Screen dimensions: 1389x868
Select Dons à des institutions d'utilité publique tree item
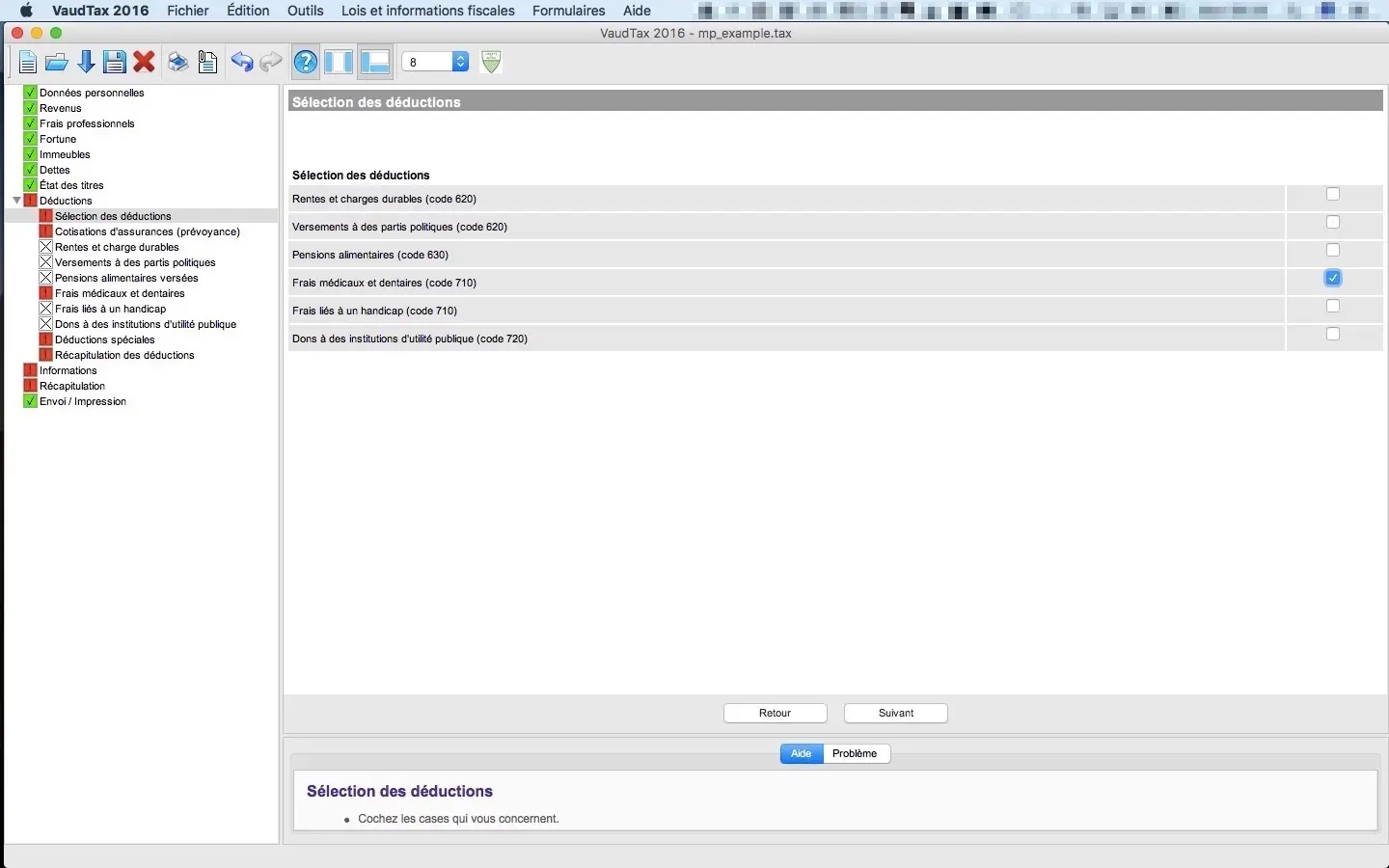click(146, 324)
